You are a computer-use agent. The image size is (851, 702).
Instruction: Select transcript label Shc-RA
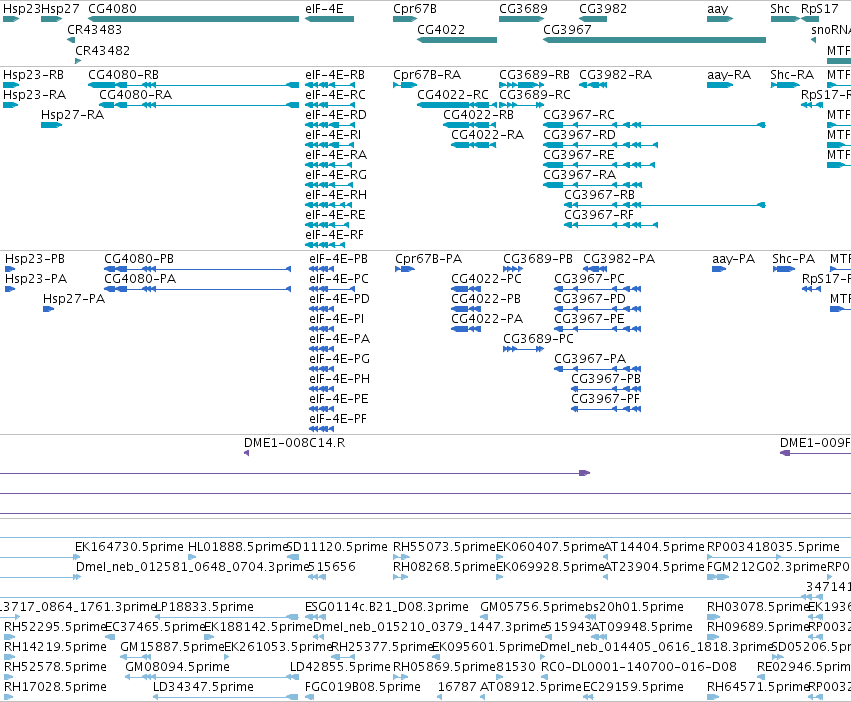[x=792, y=74]
